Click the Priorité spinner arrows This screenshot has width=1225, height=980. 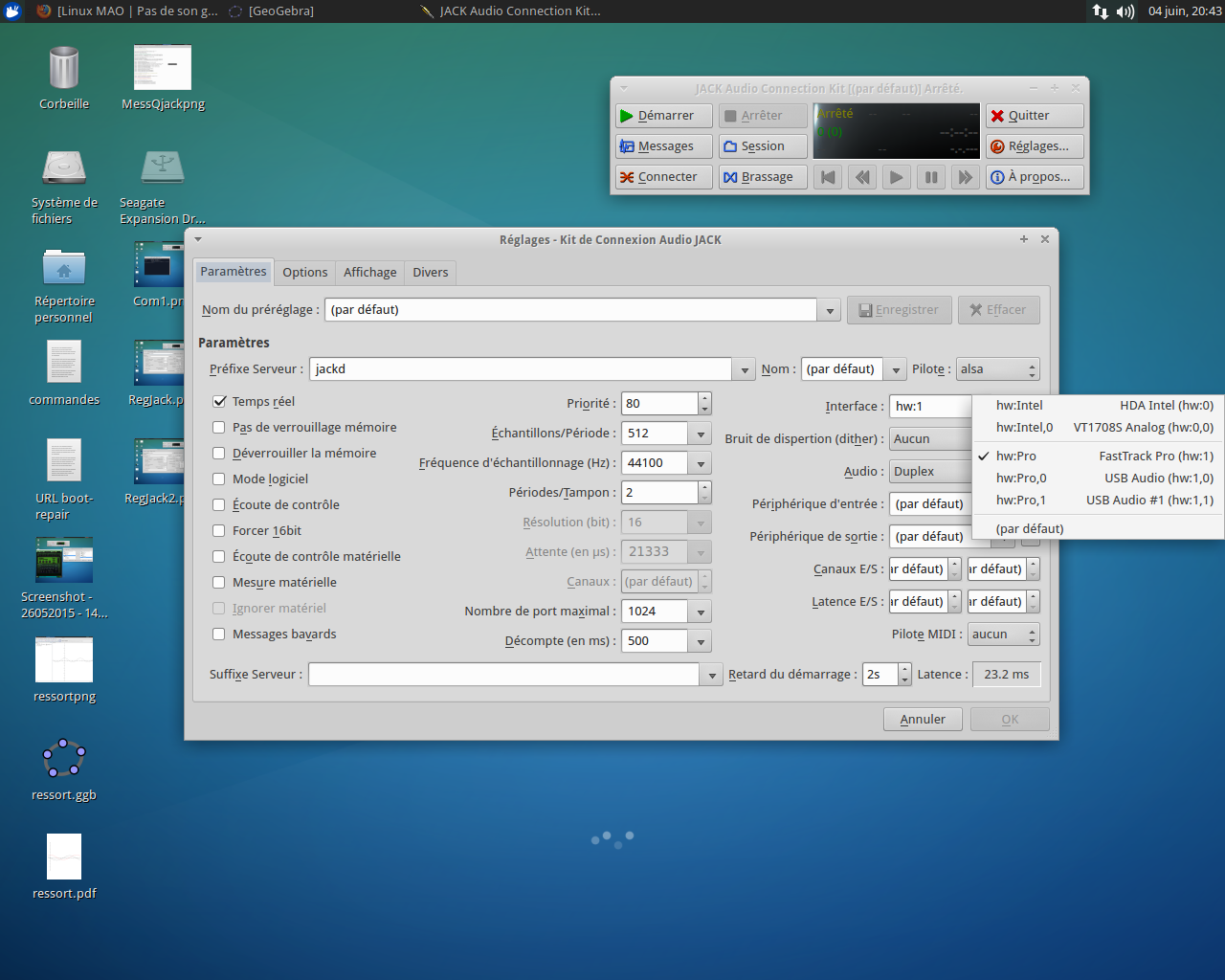coord(704,404)
